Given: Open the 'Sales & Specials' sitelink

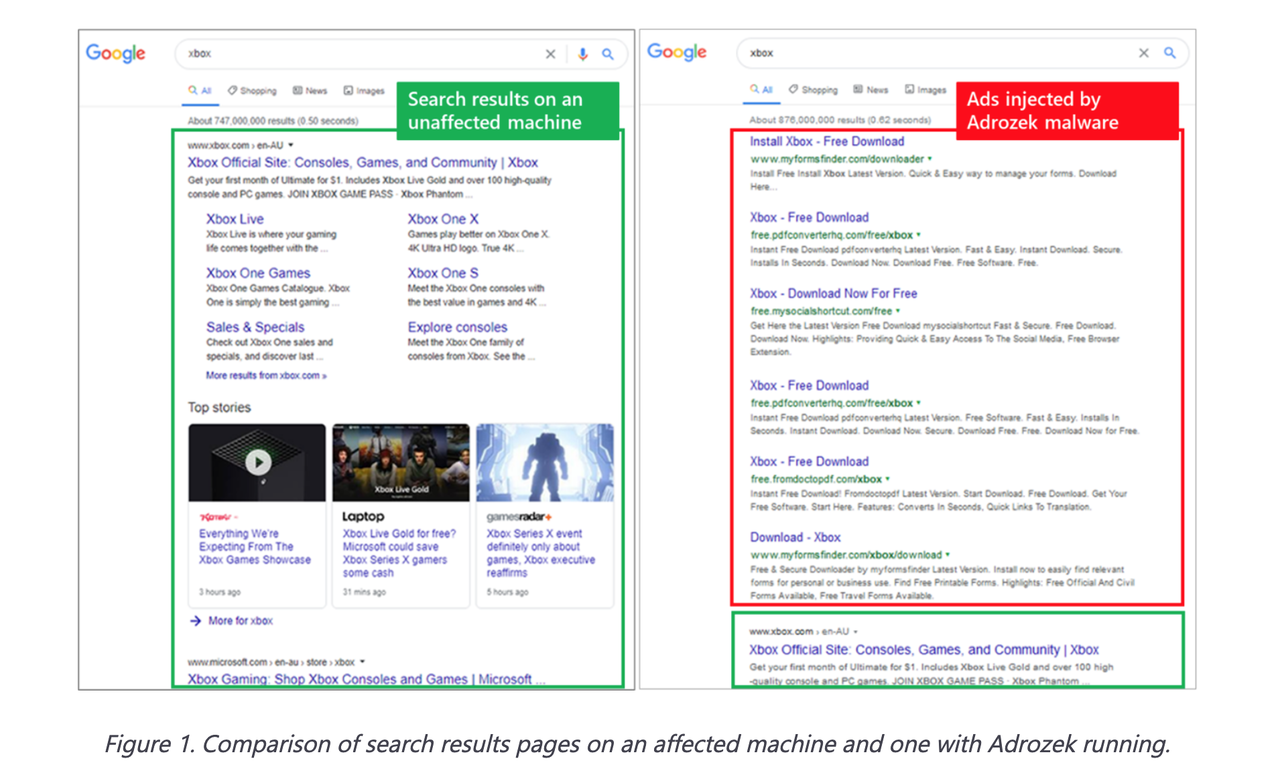Looking at the screenshot, I should click(x=255, y=327).
